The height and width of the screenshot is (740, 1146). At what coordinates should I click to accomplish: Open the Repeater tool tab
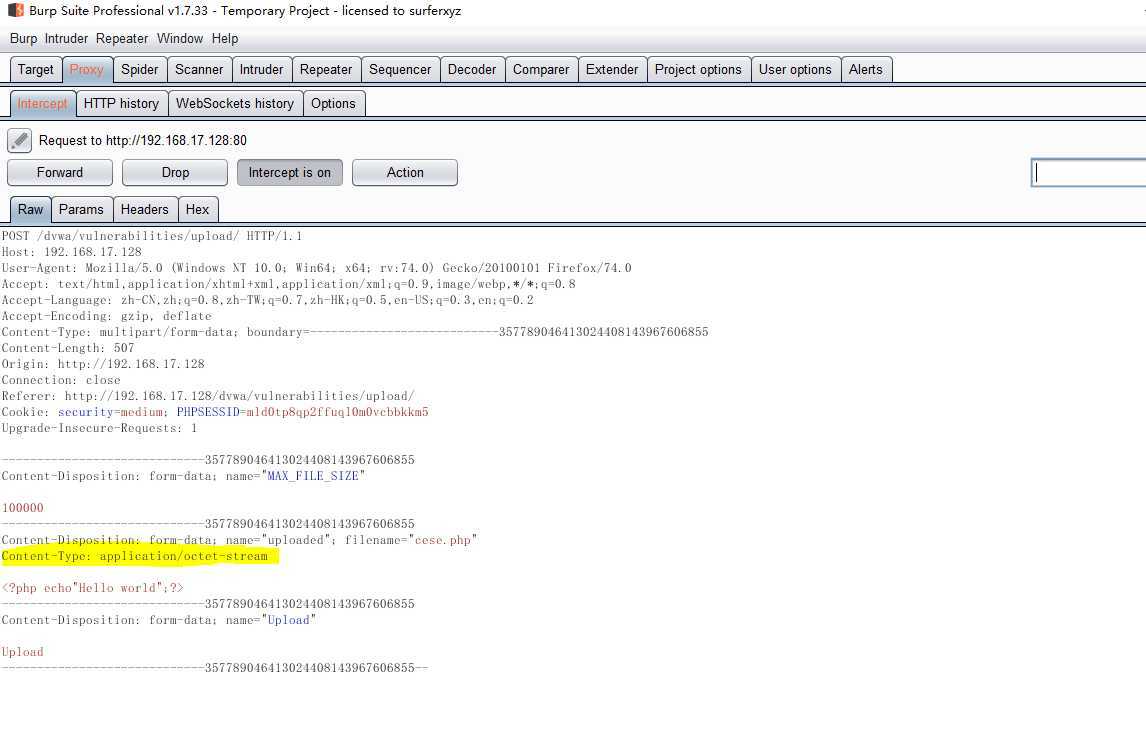[326, 69]
